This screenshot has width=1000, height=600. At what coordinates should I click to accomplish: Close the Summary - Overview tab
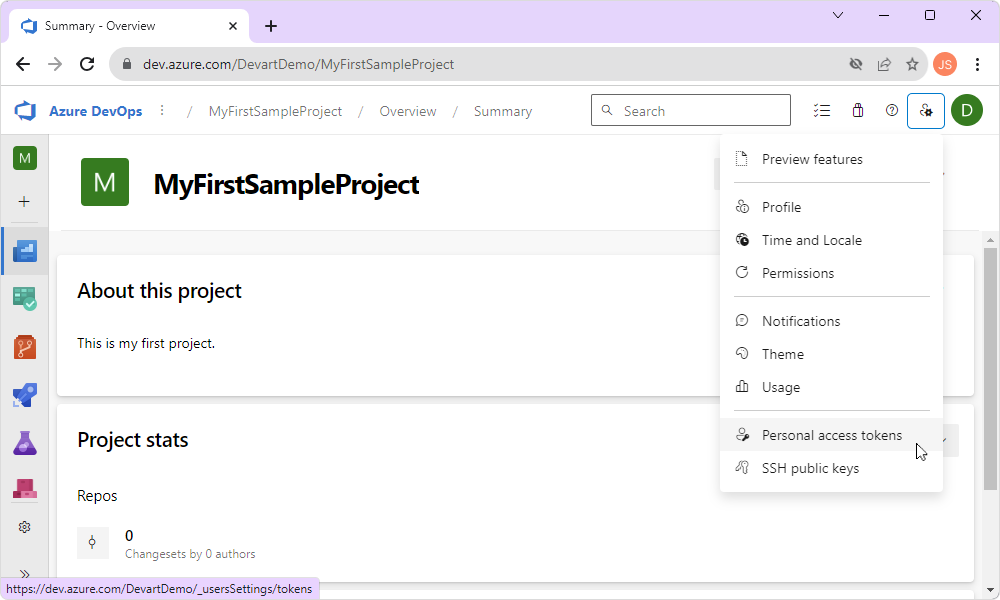tap(233, 26)
